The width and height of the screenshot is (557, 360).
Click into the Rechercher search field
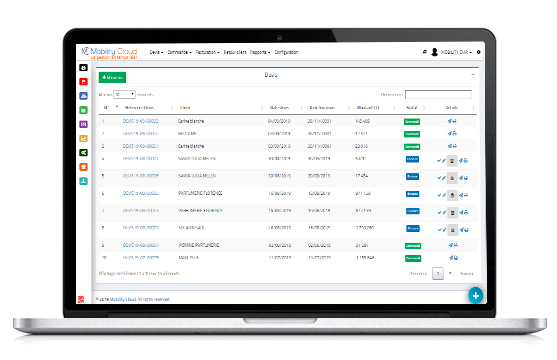[438, 95]
